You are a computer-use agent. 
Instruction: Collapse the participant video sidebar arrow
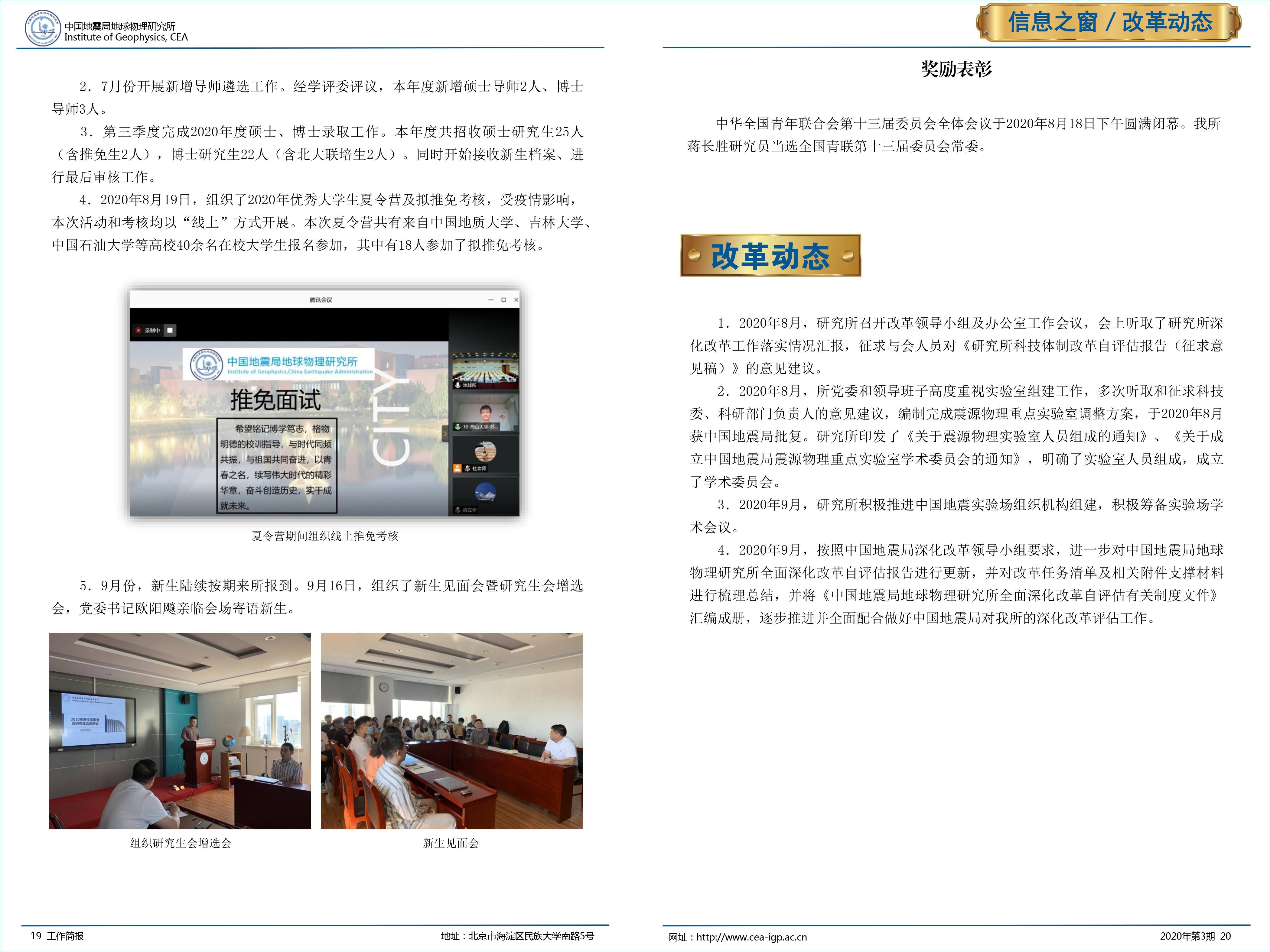point(445,434)
